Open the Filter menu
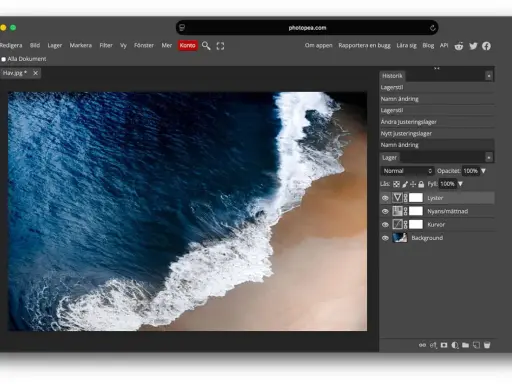Viewport: 512px width, 384px height. [106, 45]
